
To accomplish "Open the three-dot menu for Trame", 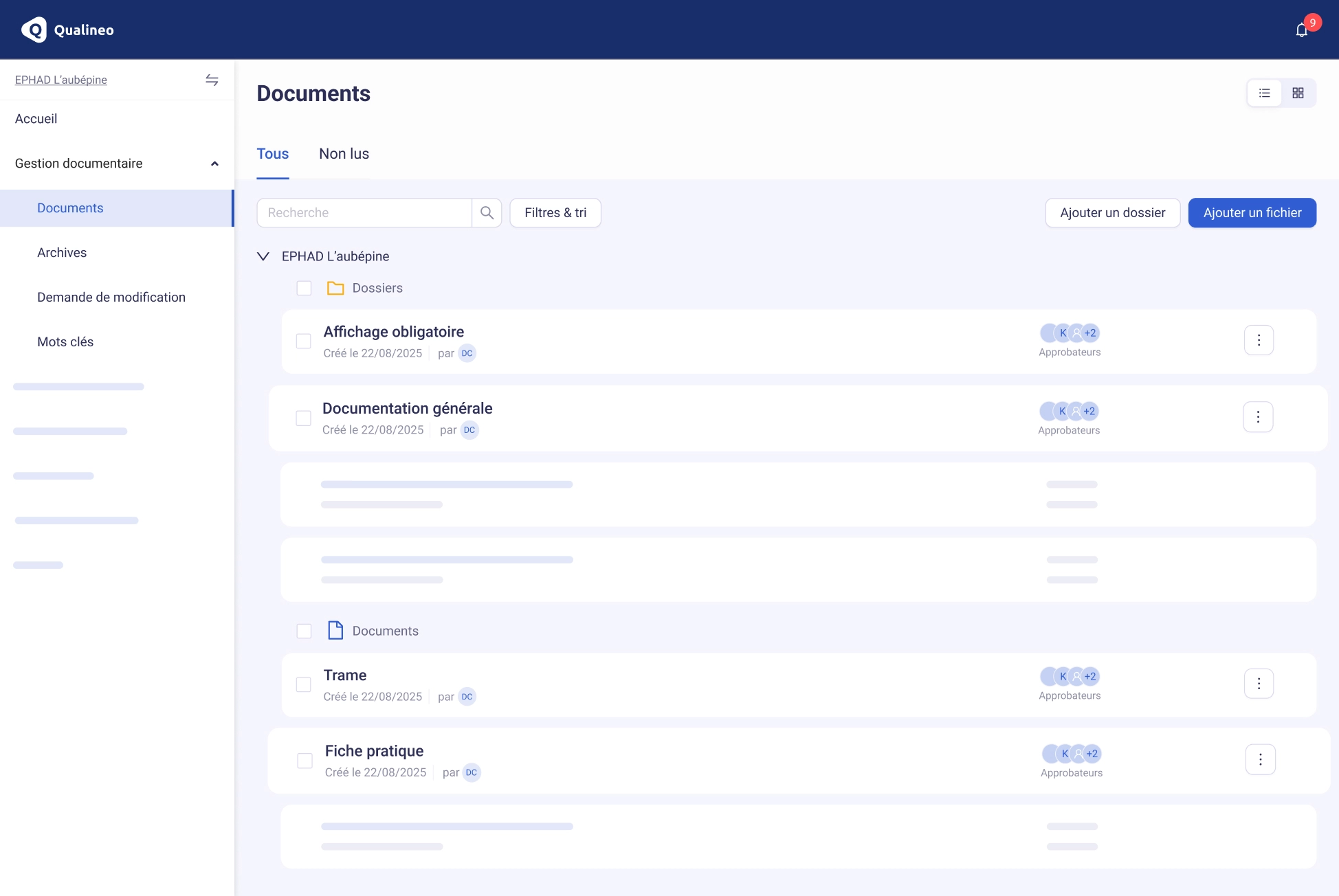I will pos(1259,684).
